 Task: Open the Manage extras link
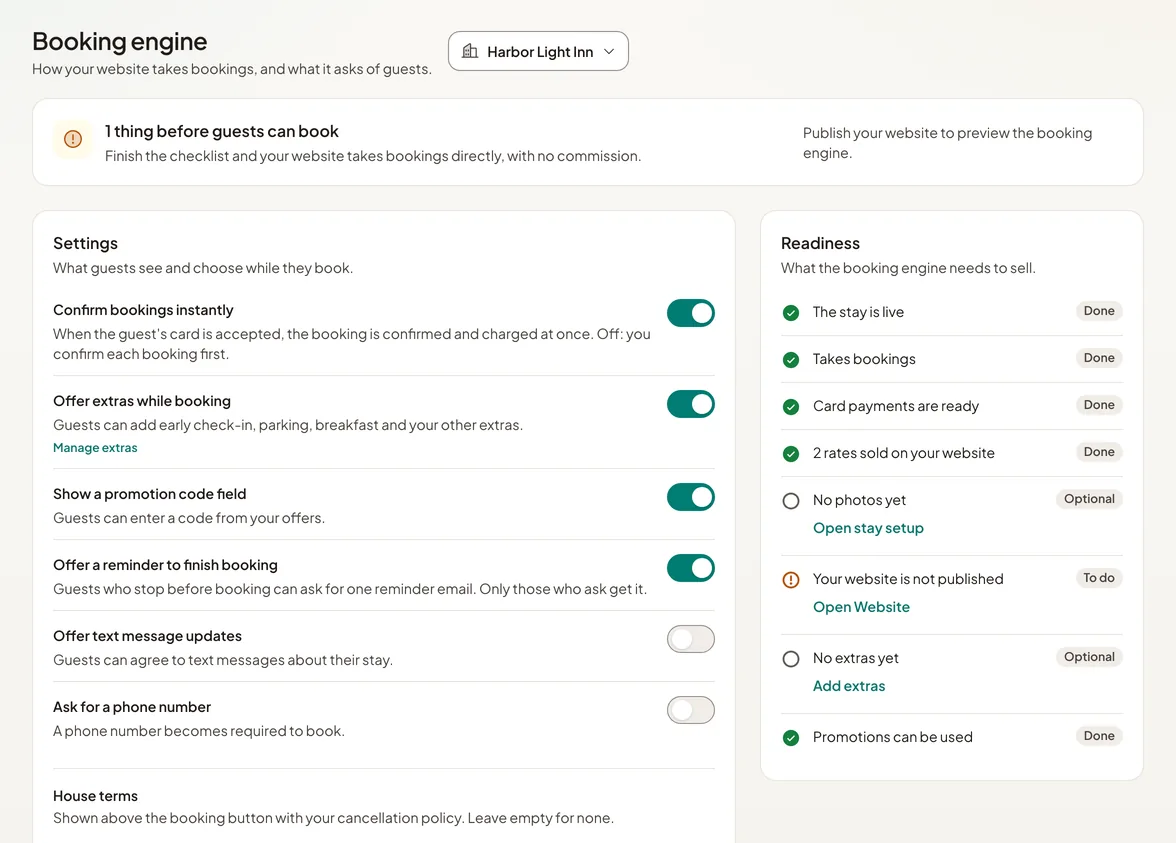click(x=95, y=448)
